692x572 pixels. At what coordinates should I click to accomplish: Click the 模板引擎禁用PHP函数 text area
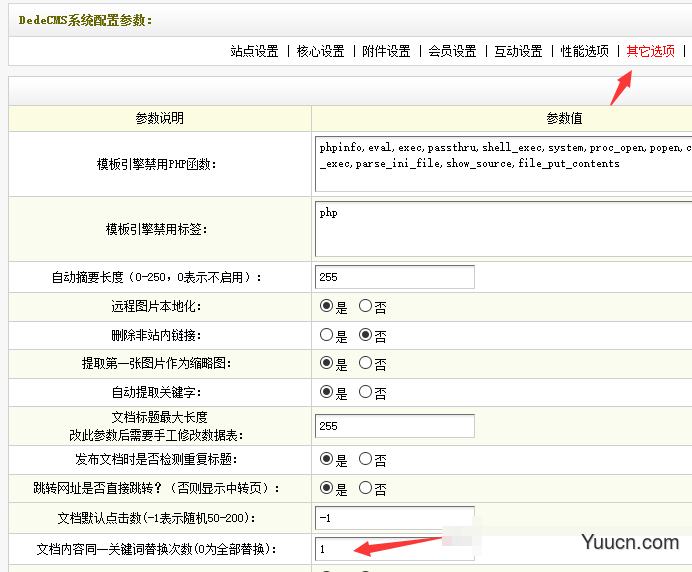coord(502,163)
